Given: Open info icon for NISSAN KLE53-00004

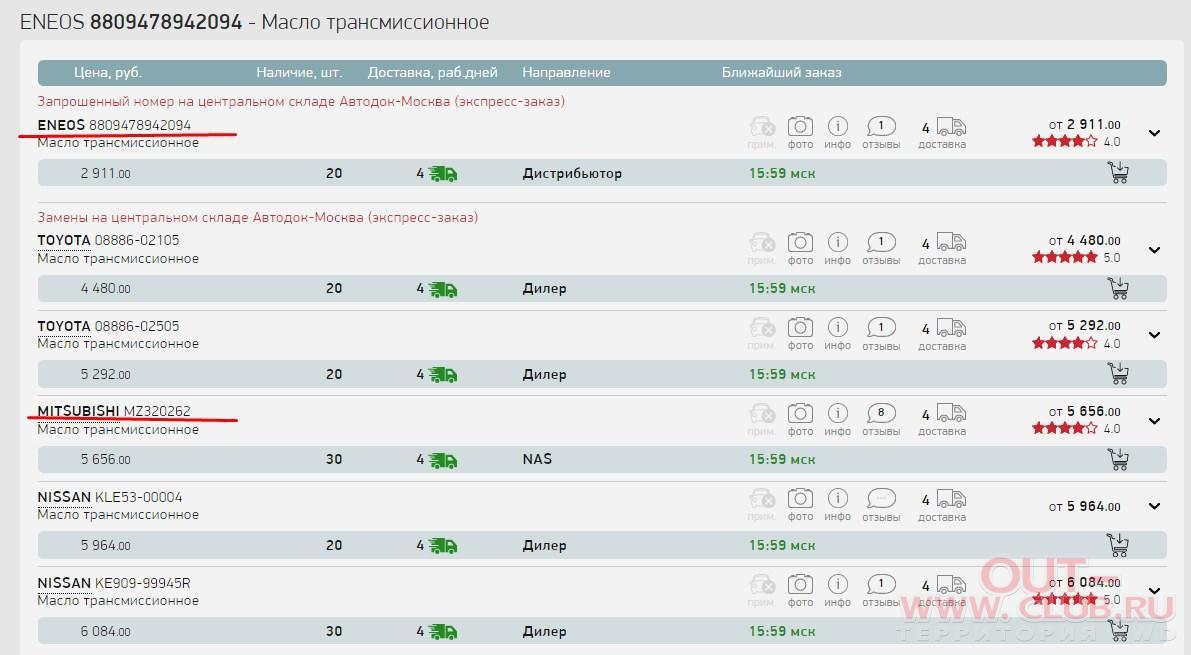Looking at the screenshot, I should (837, 498).
